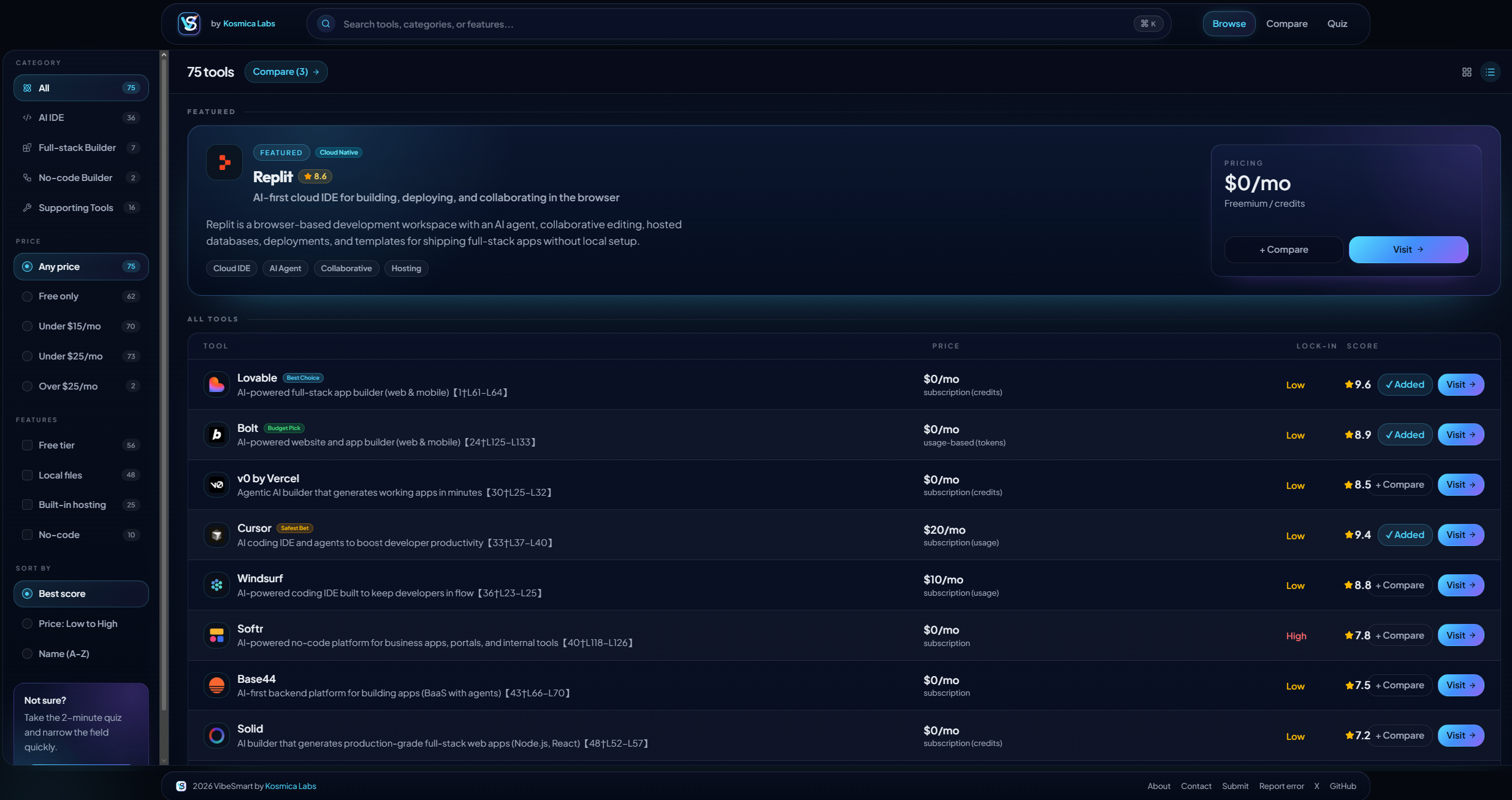The height and width of the screenshot is (800, 1512).
Task: Open the Softr tool logo
Action: click(216, 636)
